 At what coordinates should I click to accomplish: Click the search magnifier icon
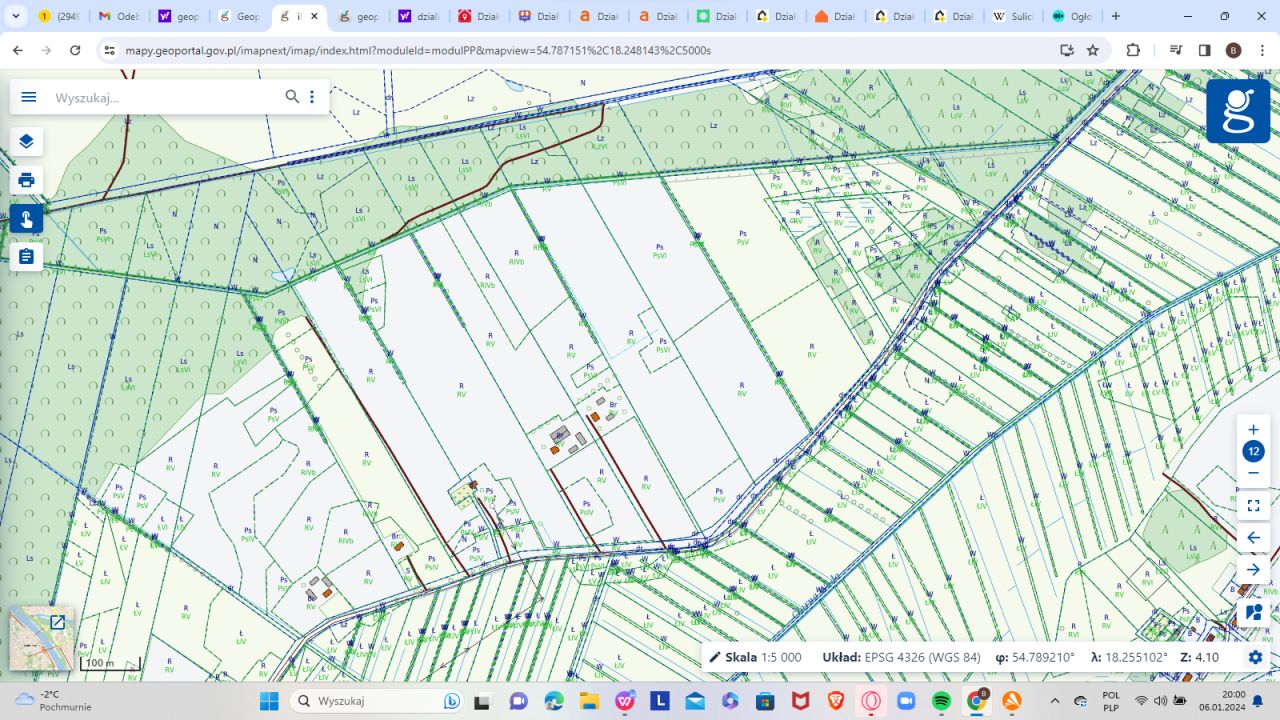pyautogui.click(x=292, y=97)
